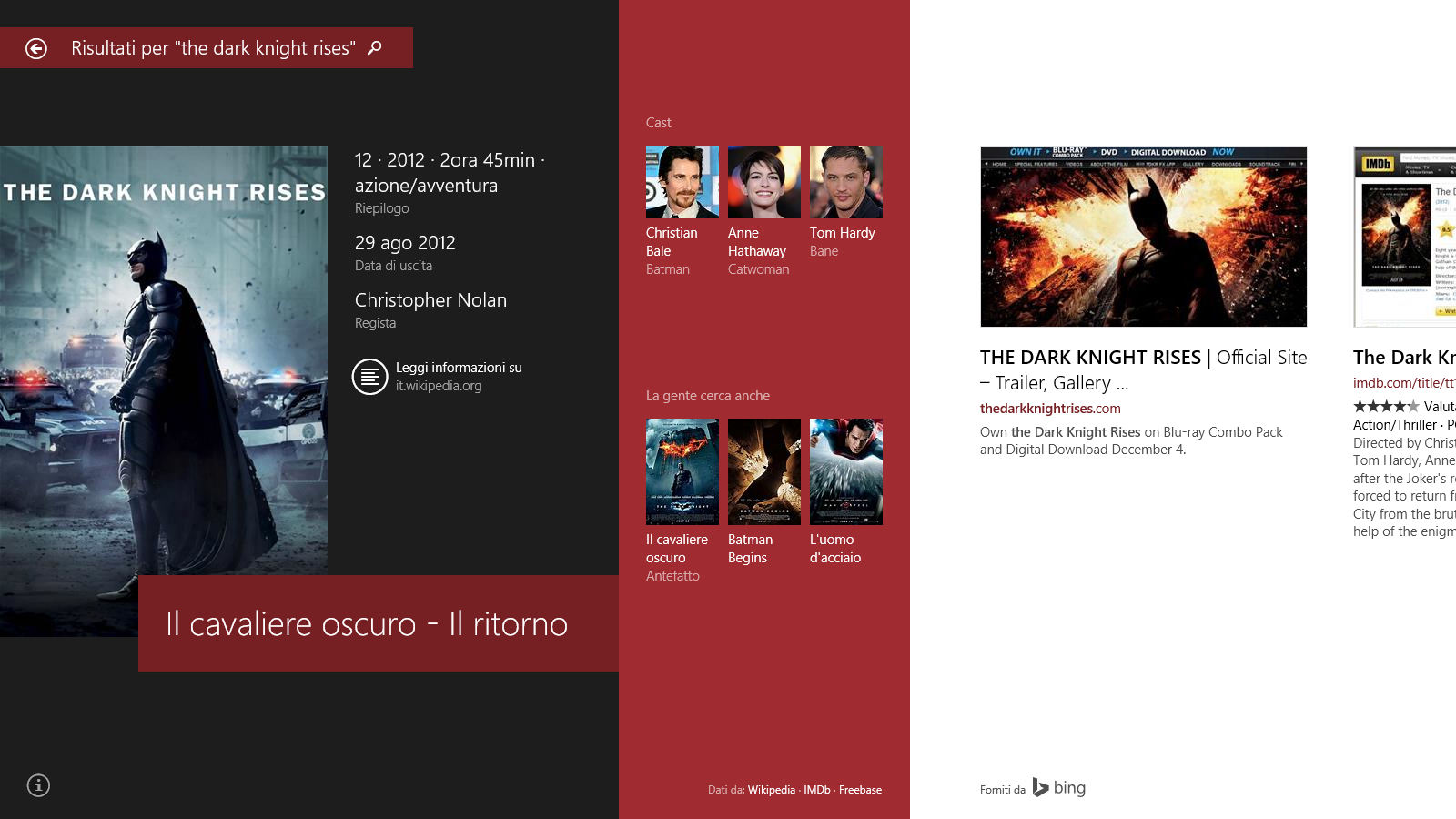Open imdb.com/title URL link
This screenshot has height=819, width=1456.
(x=1404, y=383)
